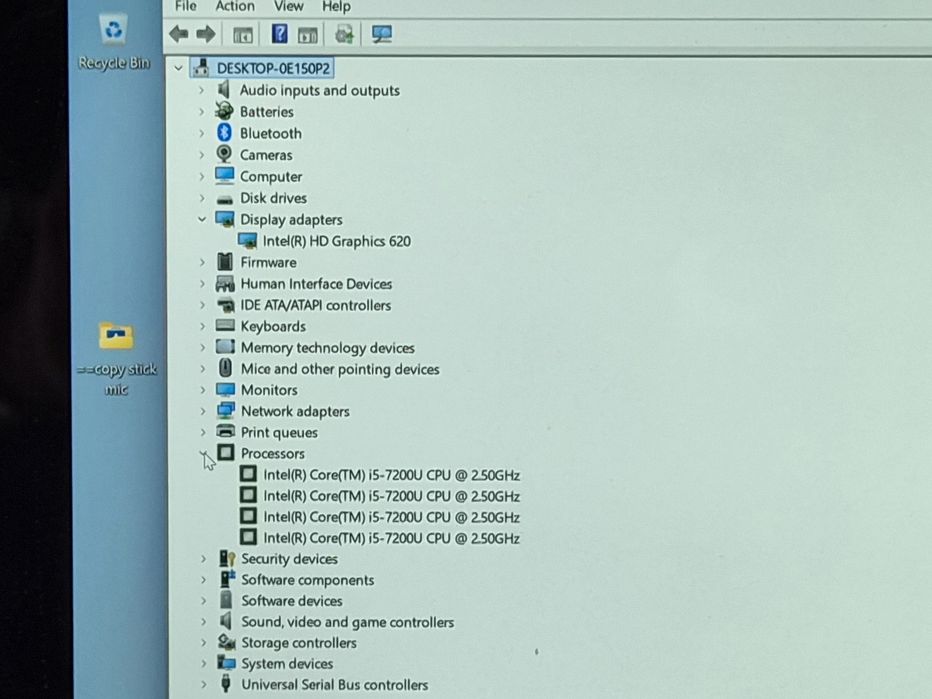Select the DESKTOP-0E150P2 computer name
932x699 pixels.
pyautogui.click(x=273, y=68)
